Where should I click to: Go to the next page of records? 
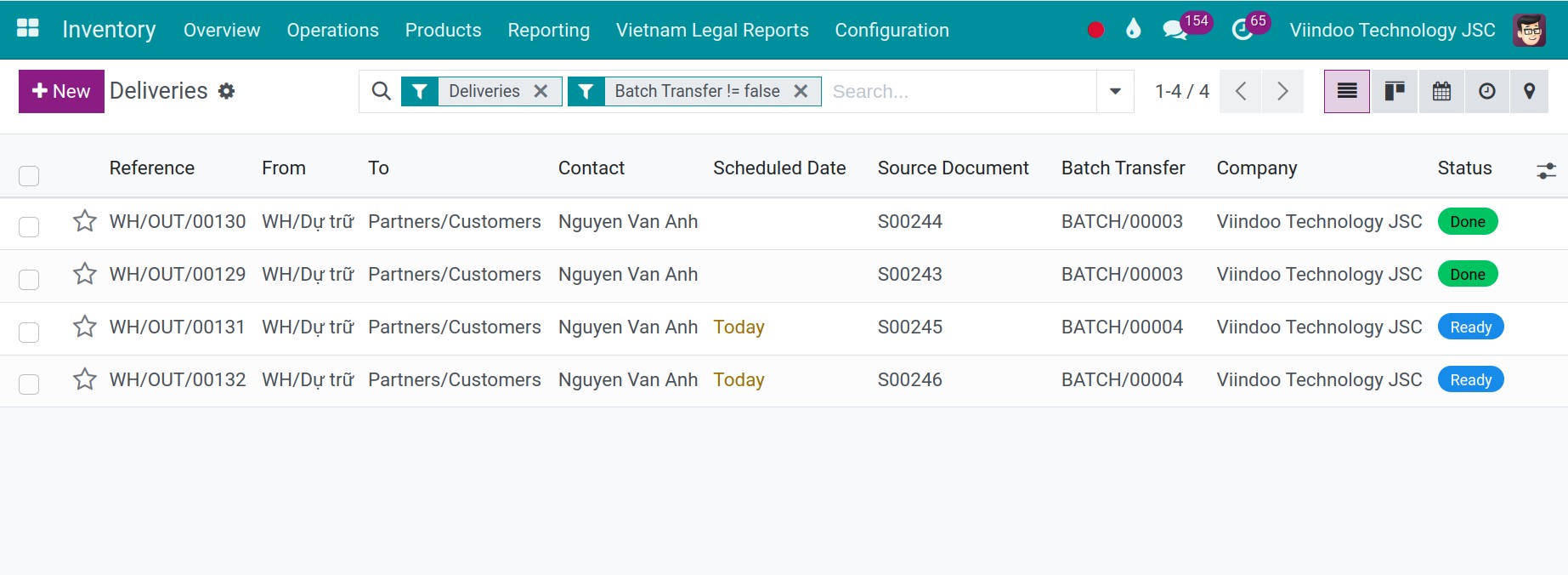click(1282, 91)
